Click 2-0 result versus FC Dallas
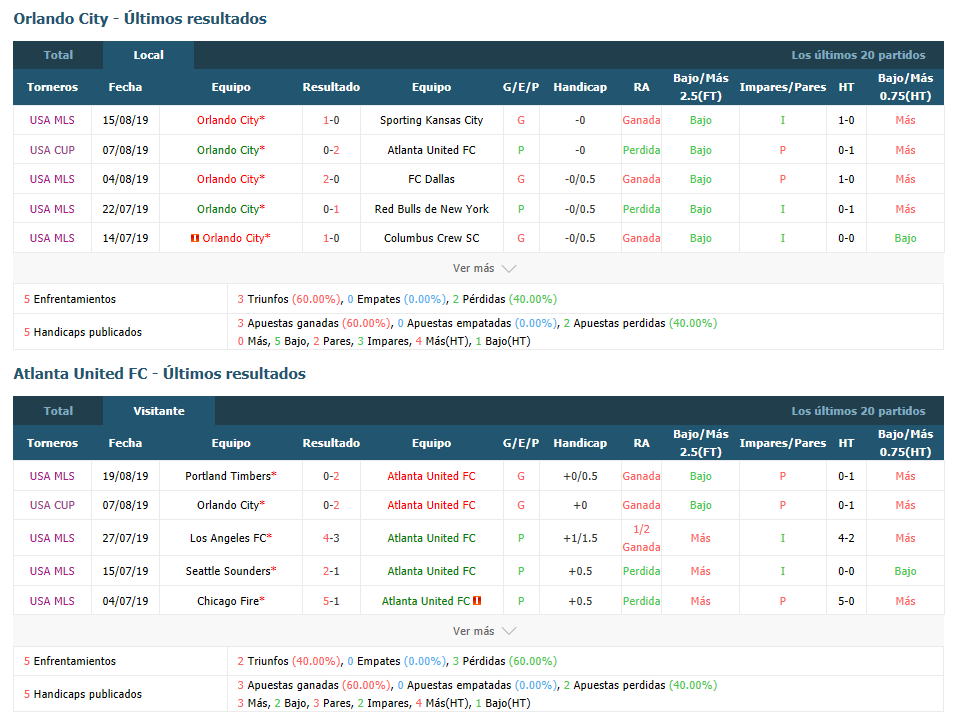 (x=331, y=179)
